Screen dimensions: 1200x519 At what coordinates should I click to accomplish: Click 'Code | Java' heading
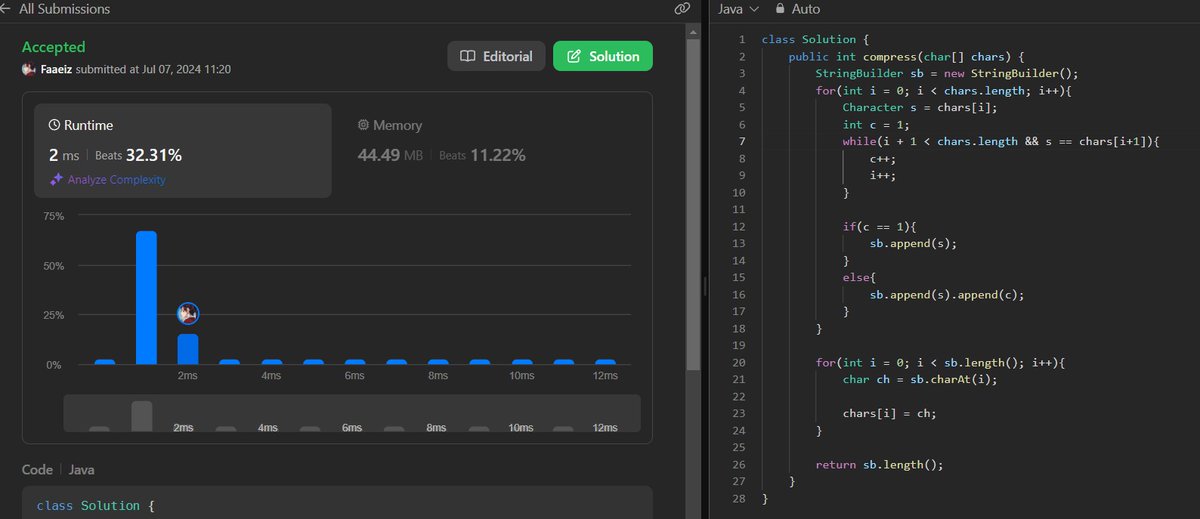point(58,469)
